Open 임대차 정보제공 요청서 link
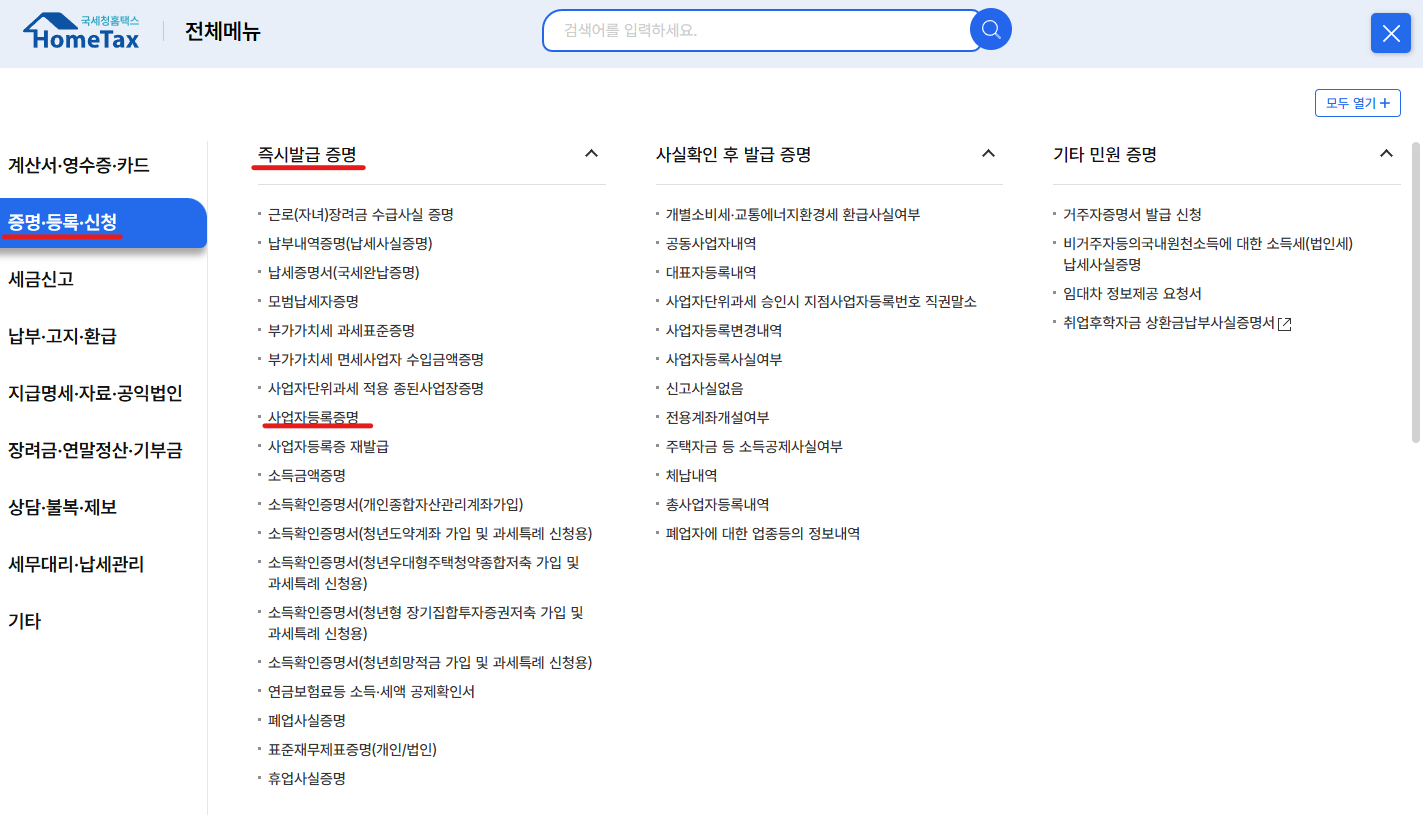The height and width of the screenshot is (815, 1423). click(1132, 294)
